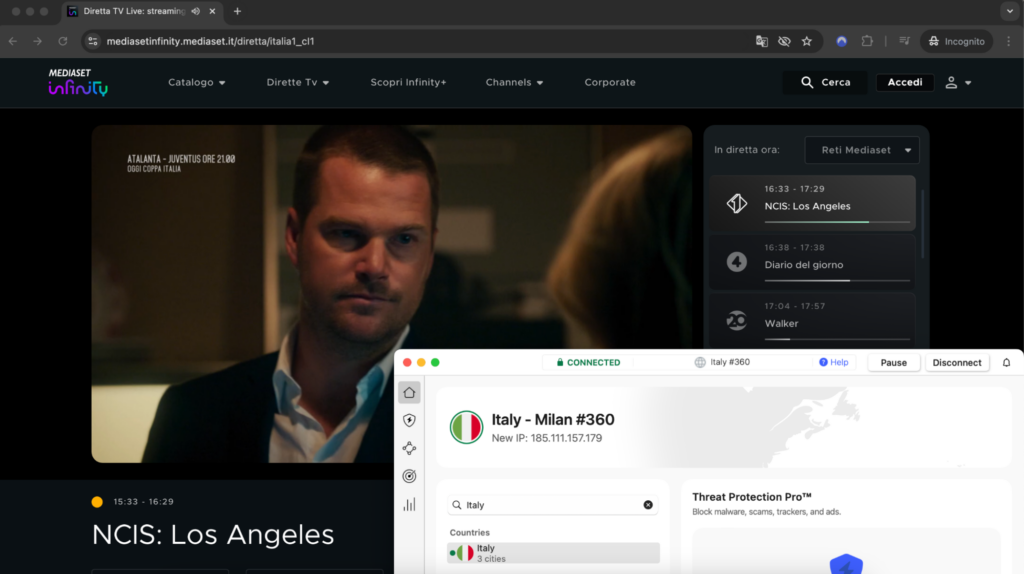Open the Corporate link
This screenshot has width=1024, height=574.
coord(610,82)
